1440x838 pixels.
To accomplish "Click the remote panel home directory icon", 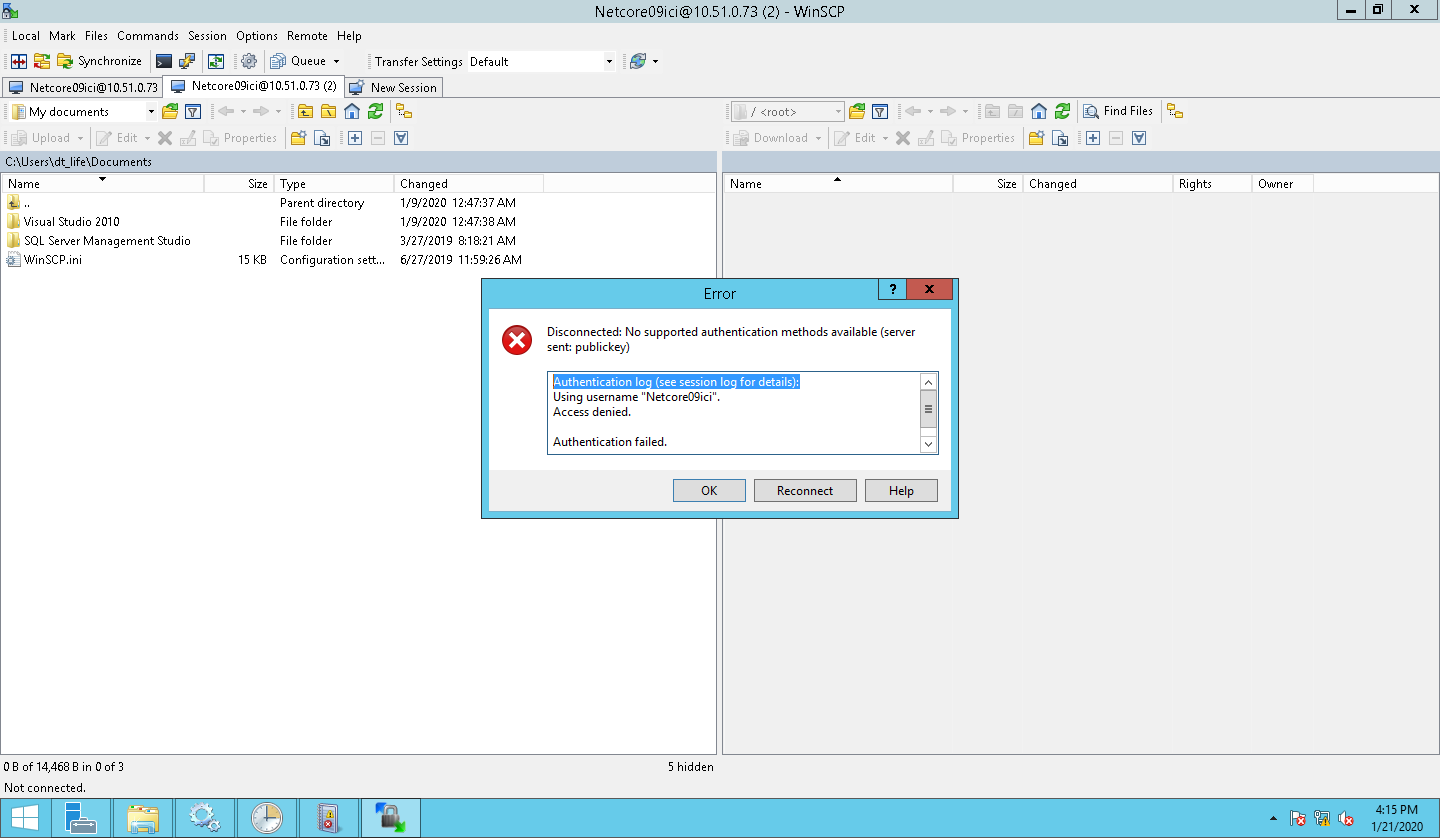I will tap(1039, 111).
